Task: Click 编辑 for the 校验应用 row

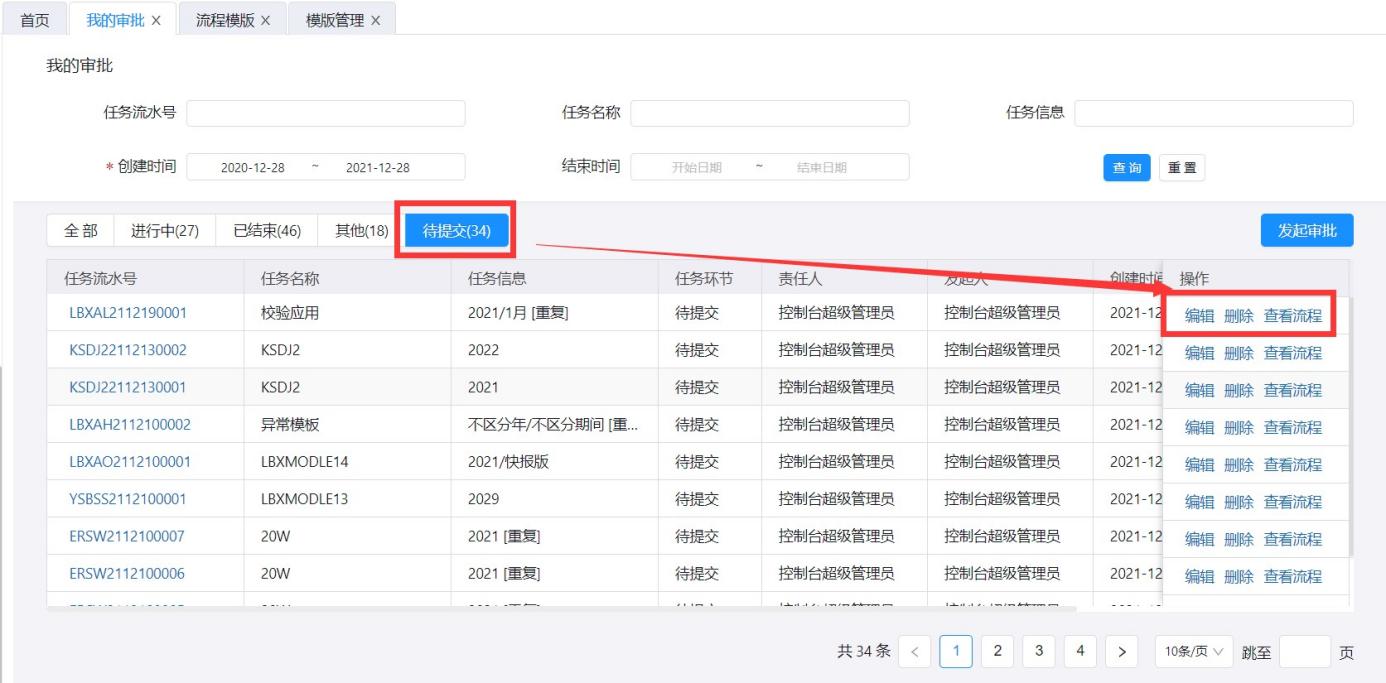Action: [1199, 316]
